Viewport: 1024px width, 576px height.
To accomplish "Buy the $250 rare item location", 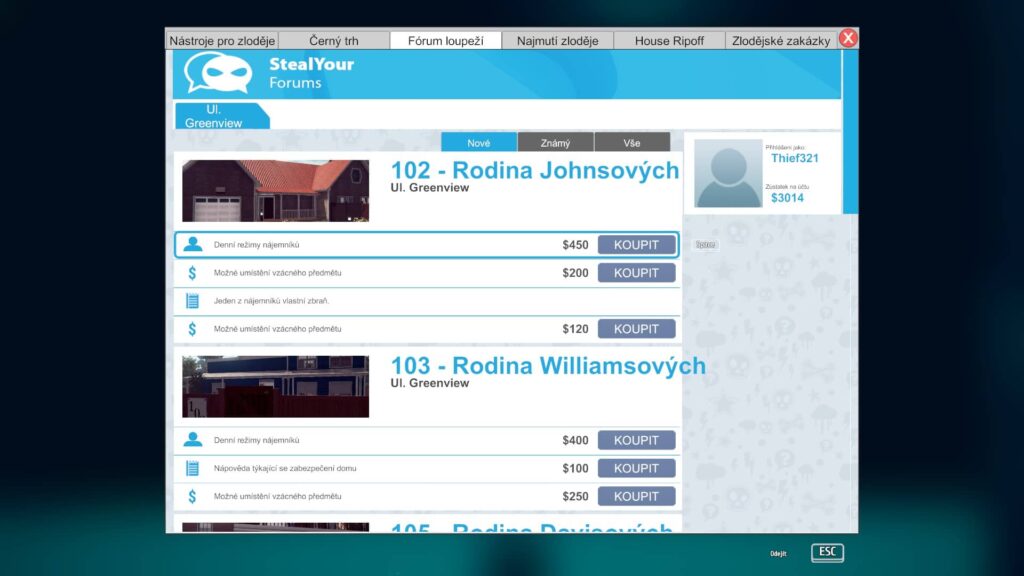I will [636, 496].
